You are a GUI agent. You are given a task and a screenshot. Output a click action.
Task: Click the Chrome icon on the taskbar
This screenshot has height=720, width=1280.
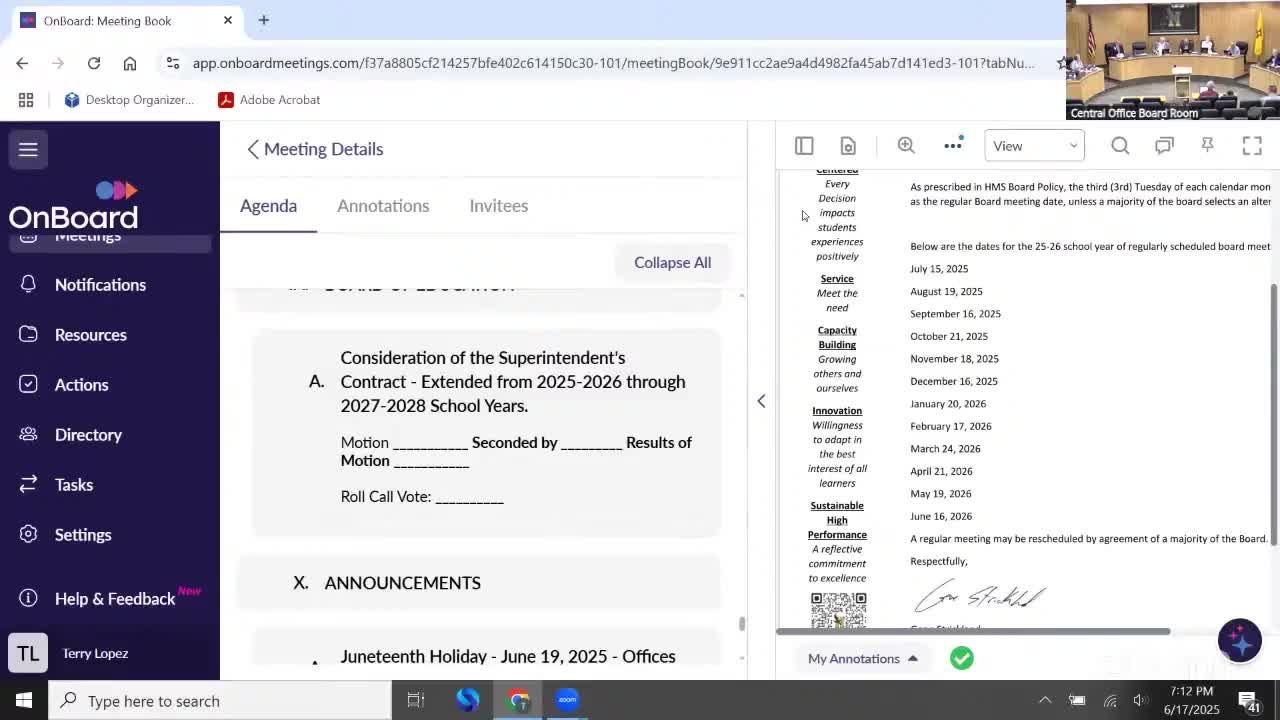pos(518,700)
